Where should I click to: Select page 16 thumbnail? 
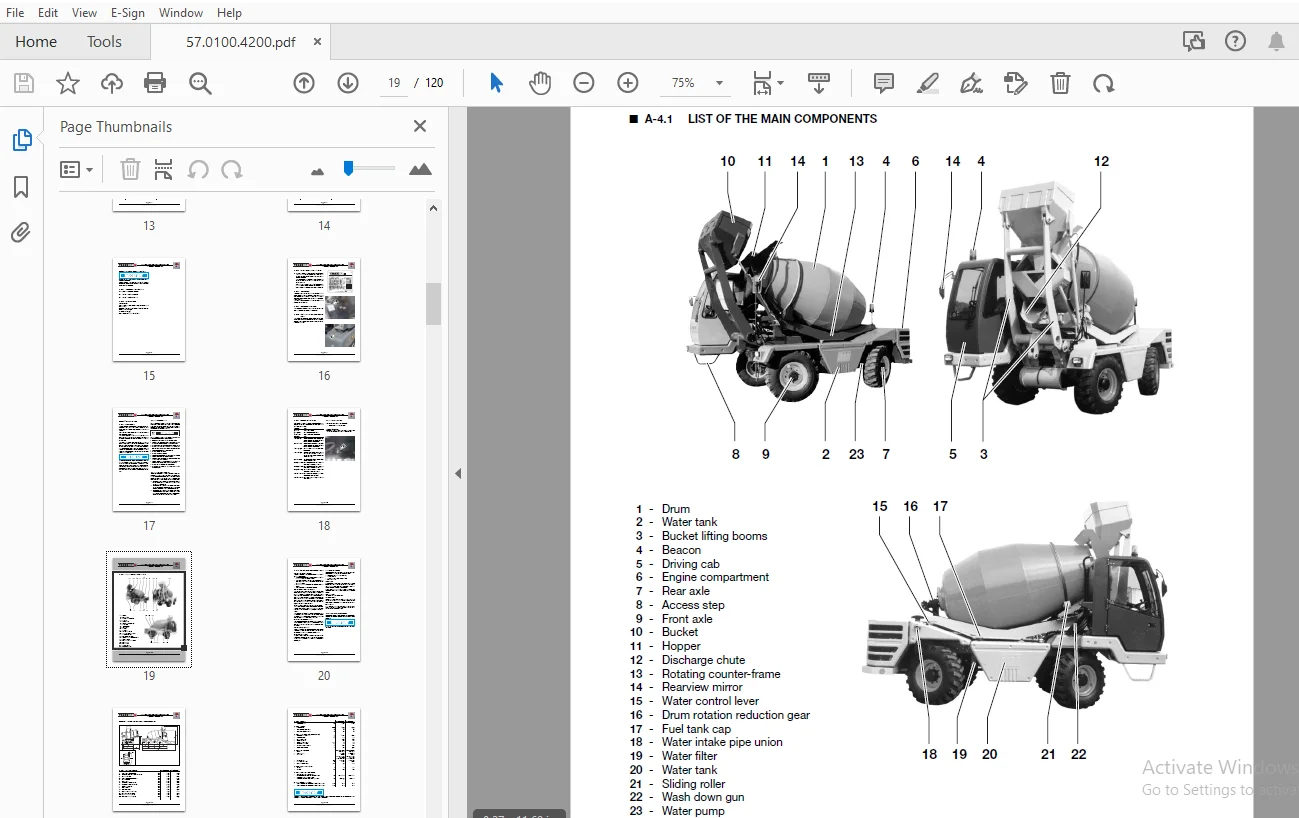click(324, 309)
